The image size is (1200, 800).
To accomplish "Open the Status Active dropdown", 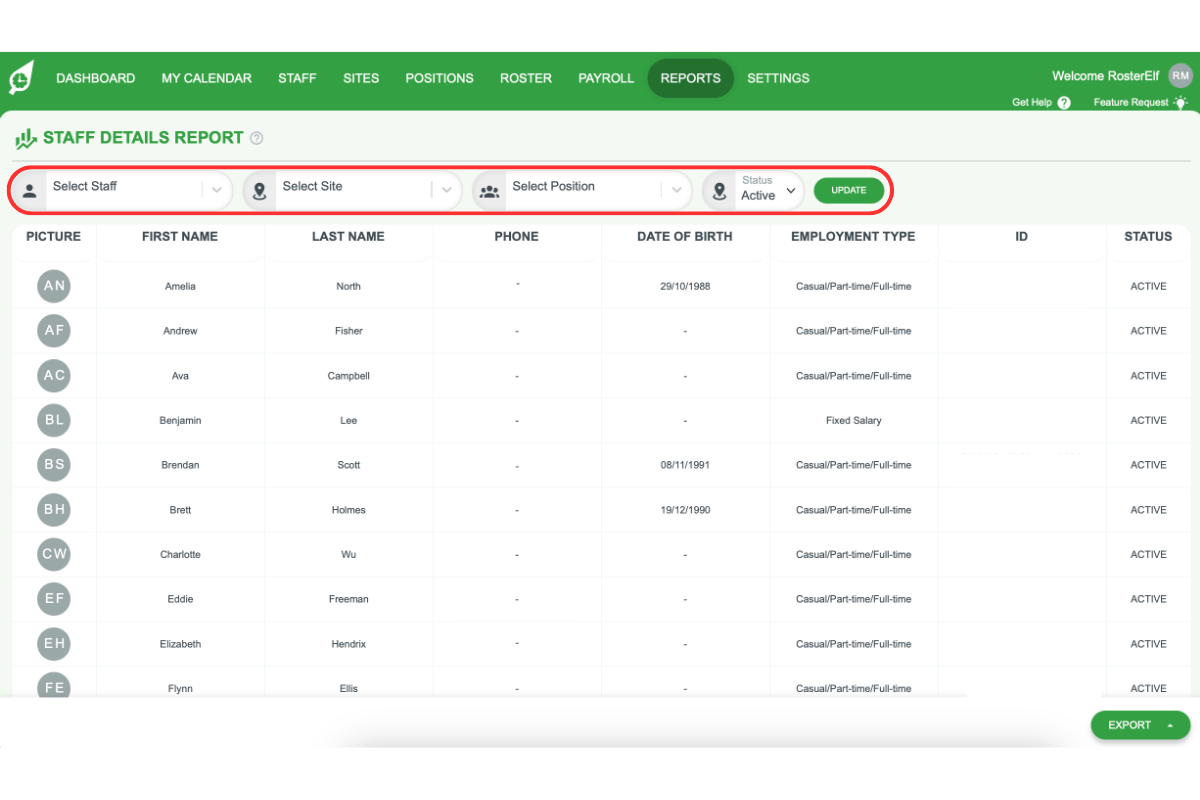I will pos(789,189).
